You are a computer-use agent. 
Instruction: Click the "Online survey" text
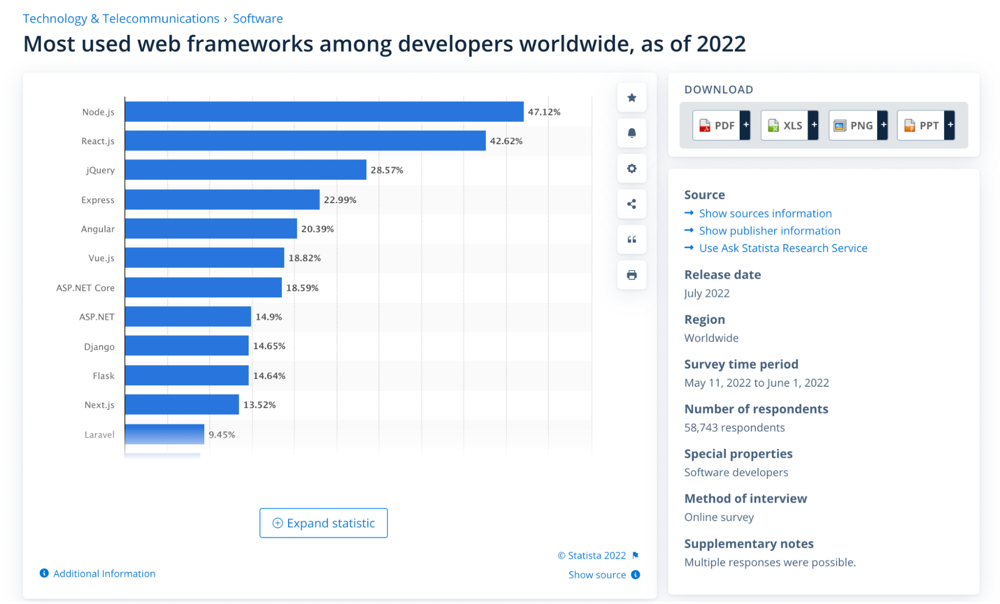pyautogui.click(x=719, y=517)
